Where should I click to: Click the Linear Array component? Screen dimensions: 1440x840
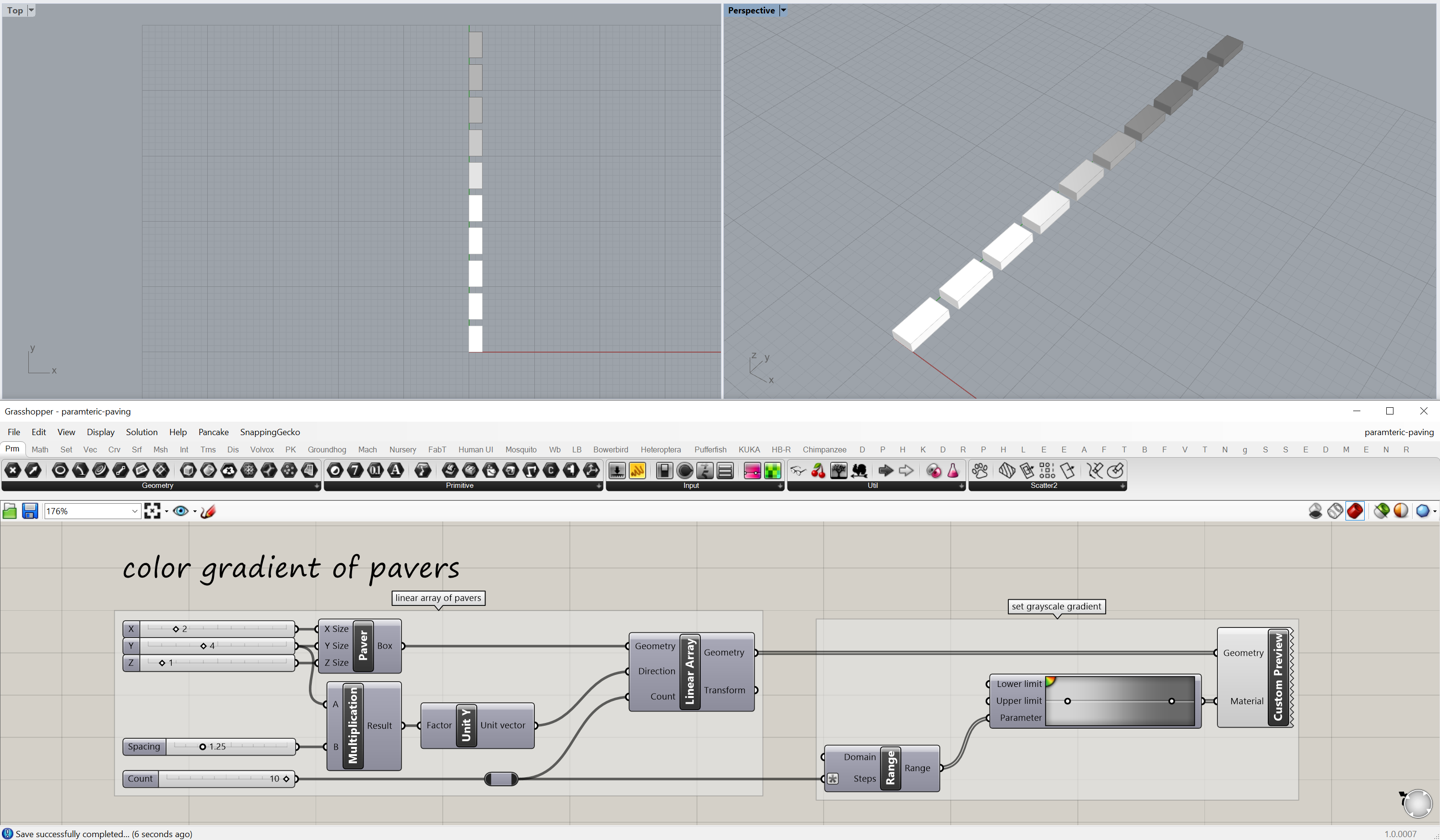pyautogui.click(x=690, y=672)
